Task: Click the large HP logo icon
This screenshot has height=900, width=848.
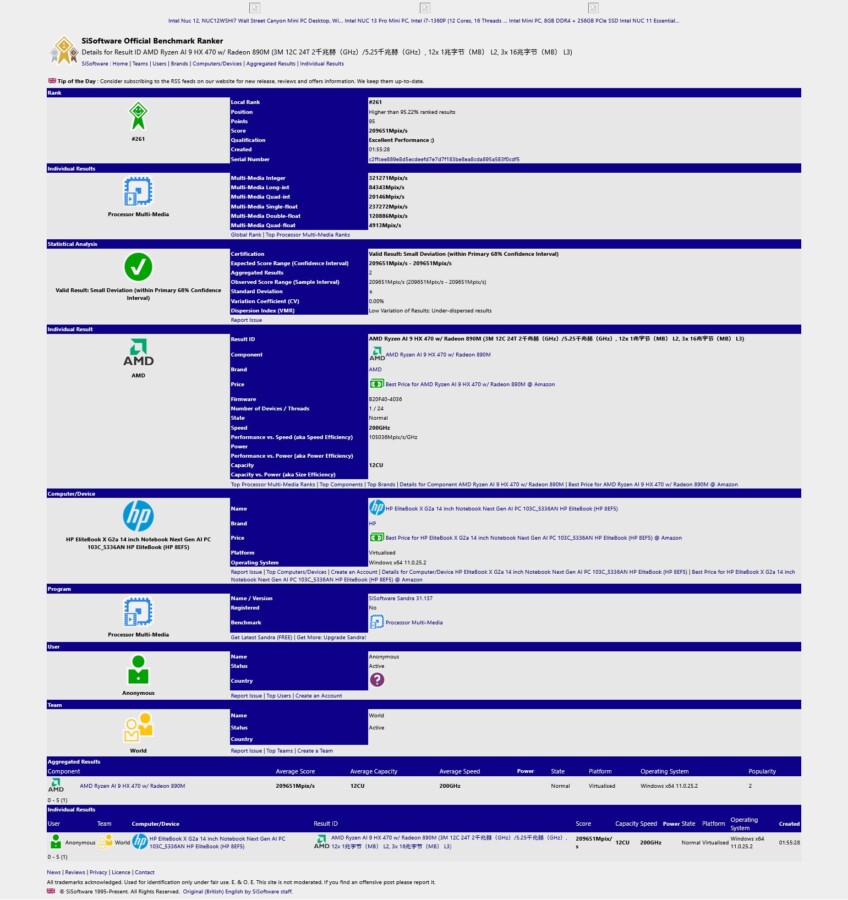Action: pos(138,516)
